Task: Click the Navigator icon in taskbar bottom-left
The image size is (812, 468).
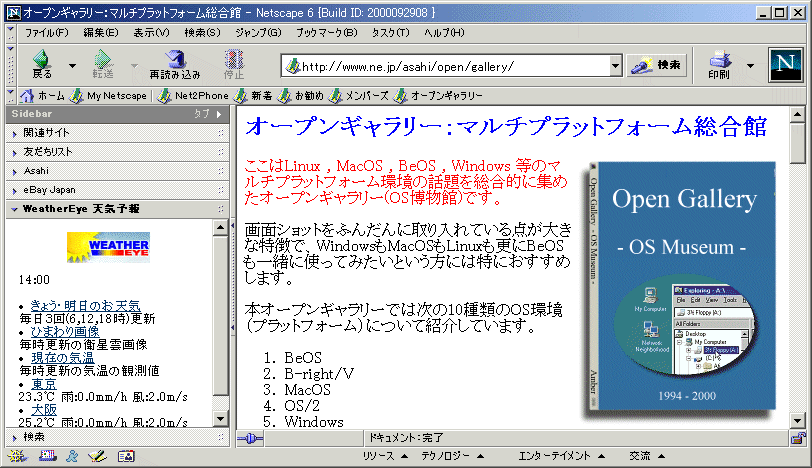Action: coord(18,456)
